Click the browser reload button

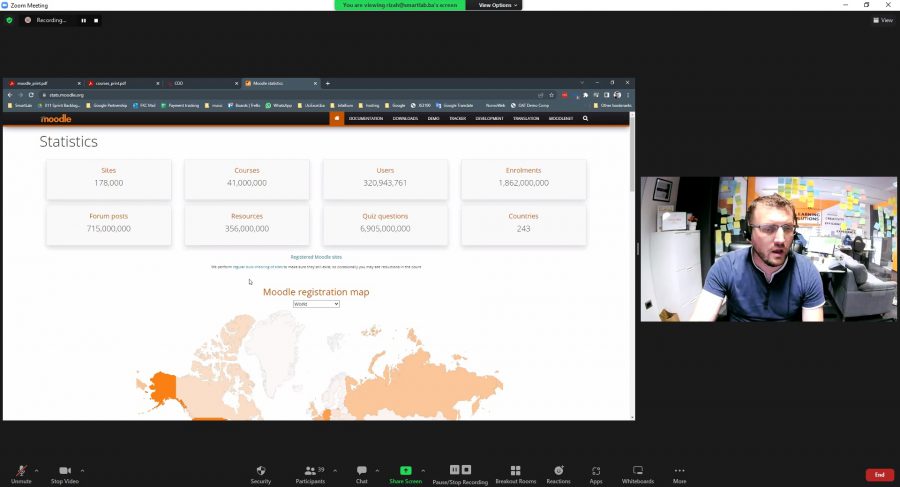[x=31, y=95]
